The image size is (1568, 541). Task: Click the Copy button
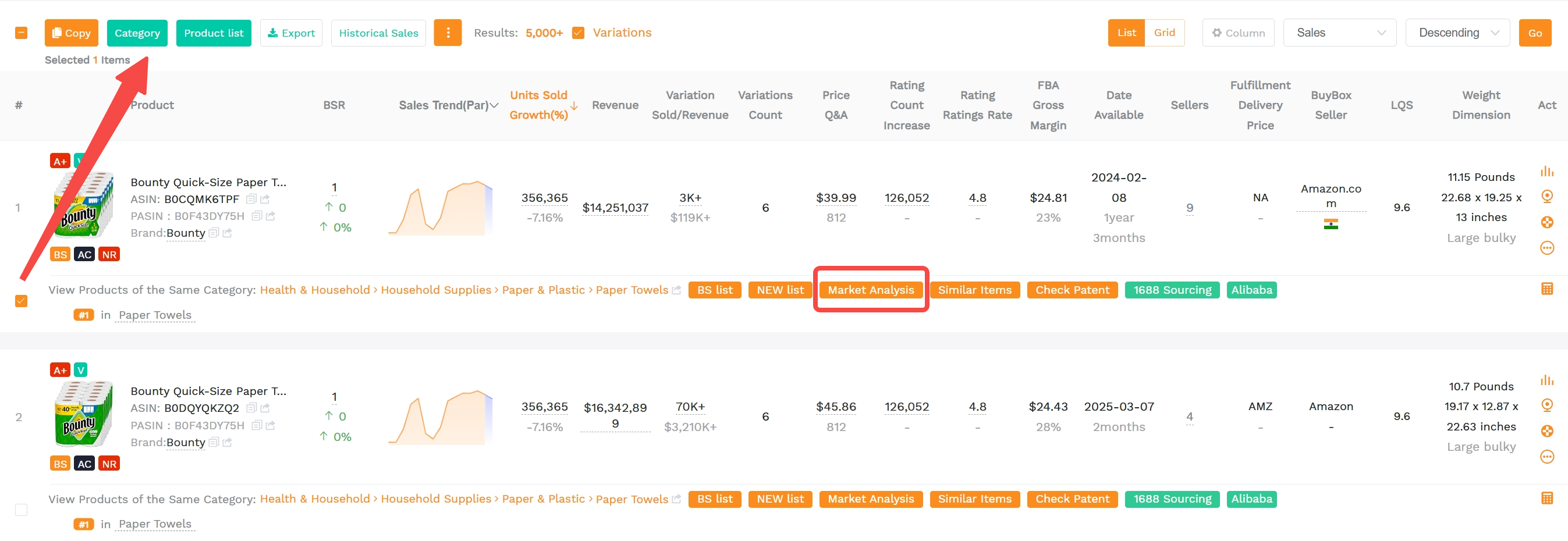coord(71,33)
